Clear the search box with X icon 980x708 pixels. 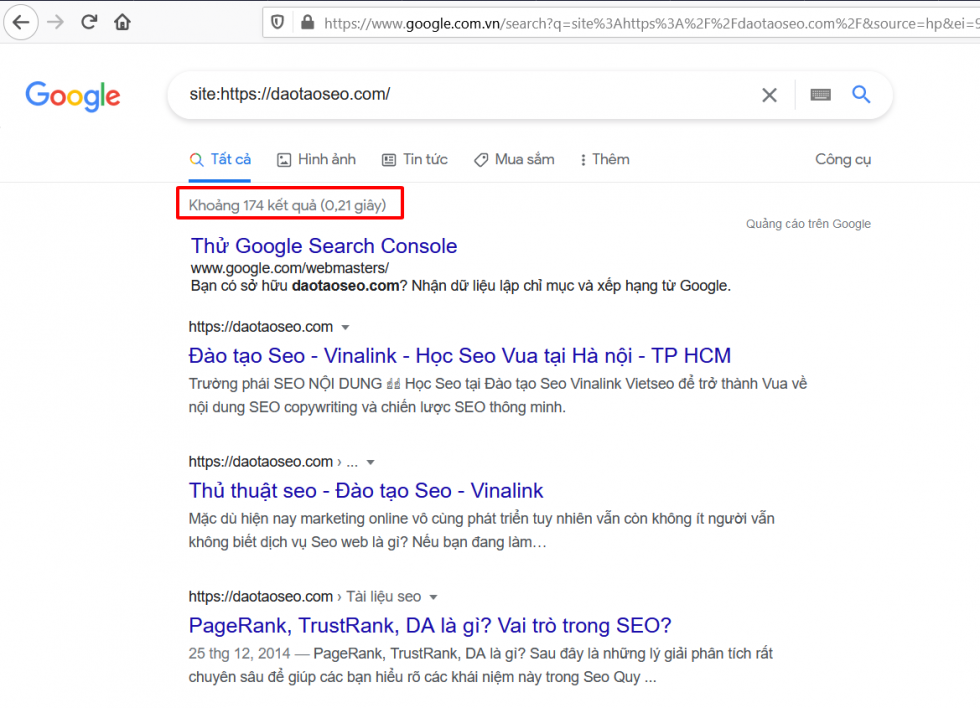[769, 95]
